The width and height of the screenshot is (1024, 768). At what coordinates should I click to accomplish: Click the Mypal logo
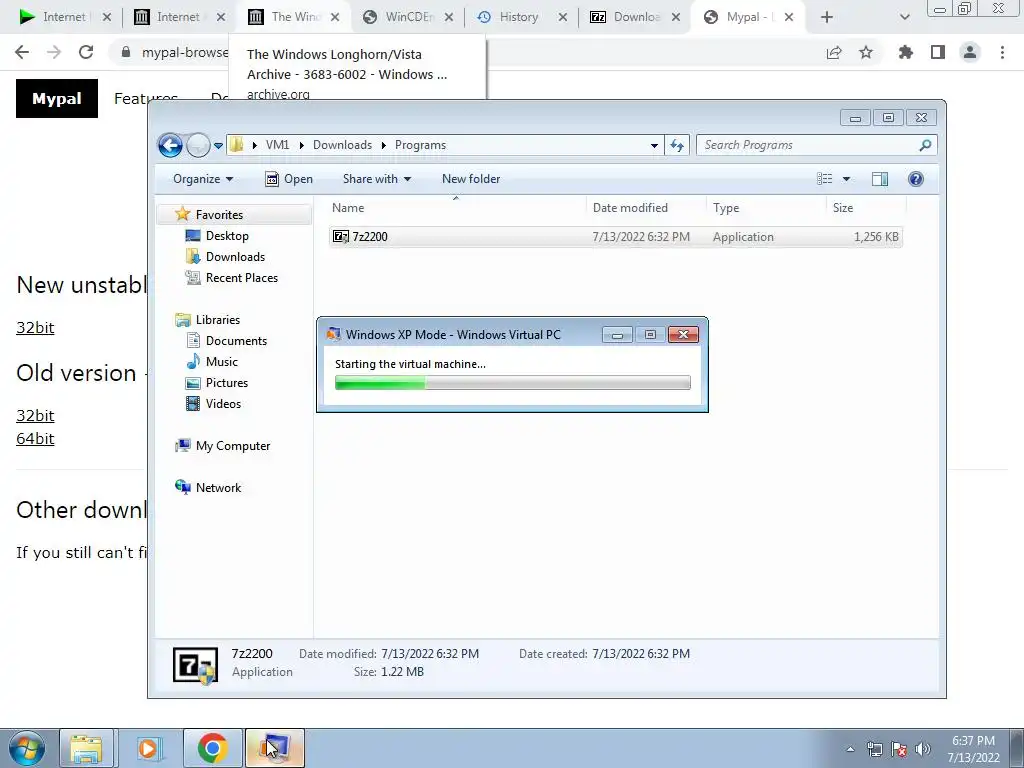pos(57,99)
